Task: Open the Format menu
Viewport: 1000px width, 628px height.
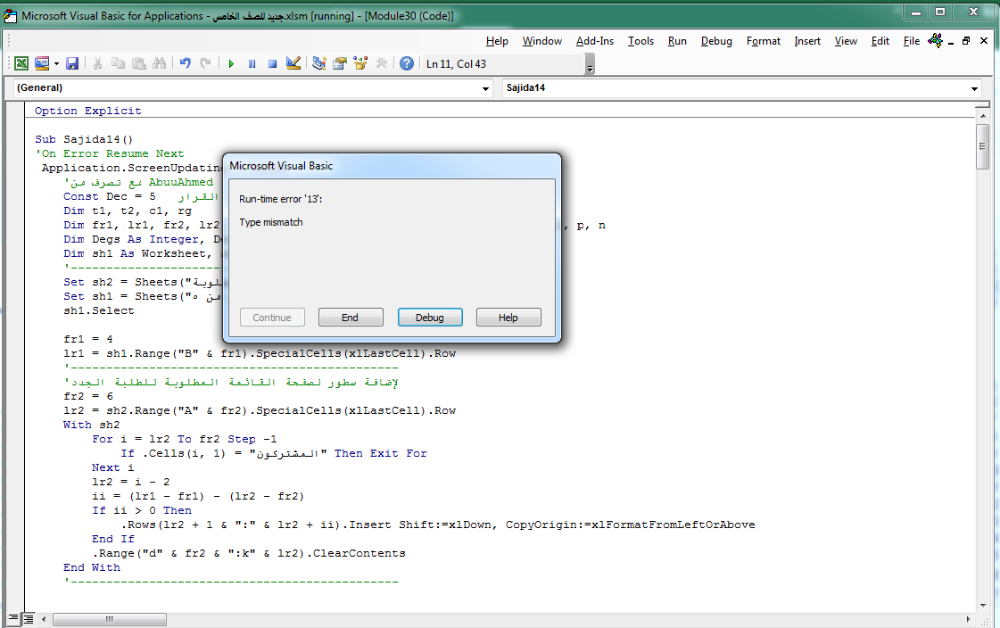Action: (x=763, y=41)
